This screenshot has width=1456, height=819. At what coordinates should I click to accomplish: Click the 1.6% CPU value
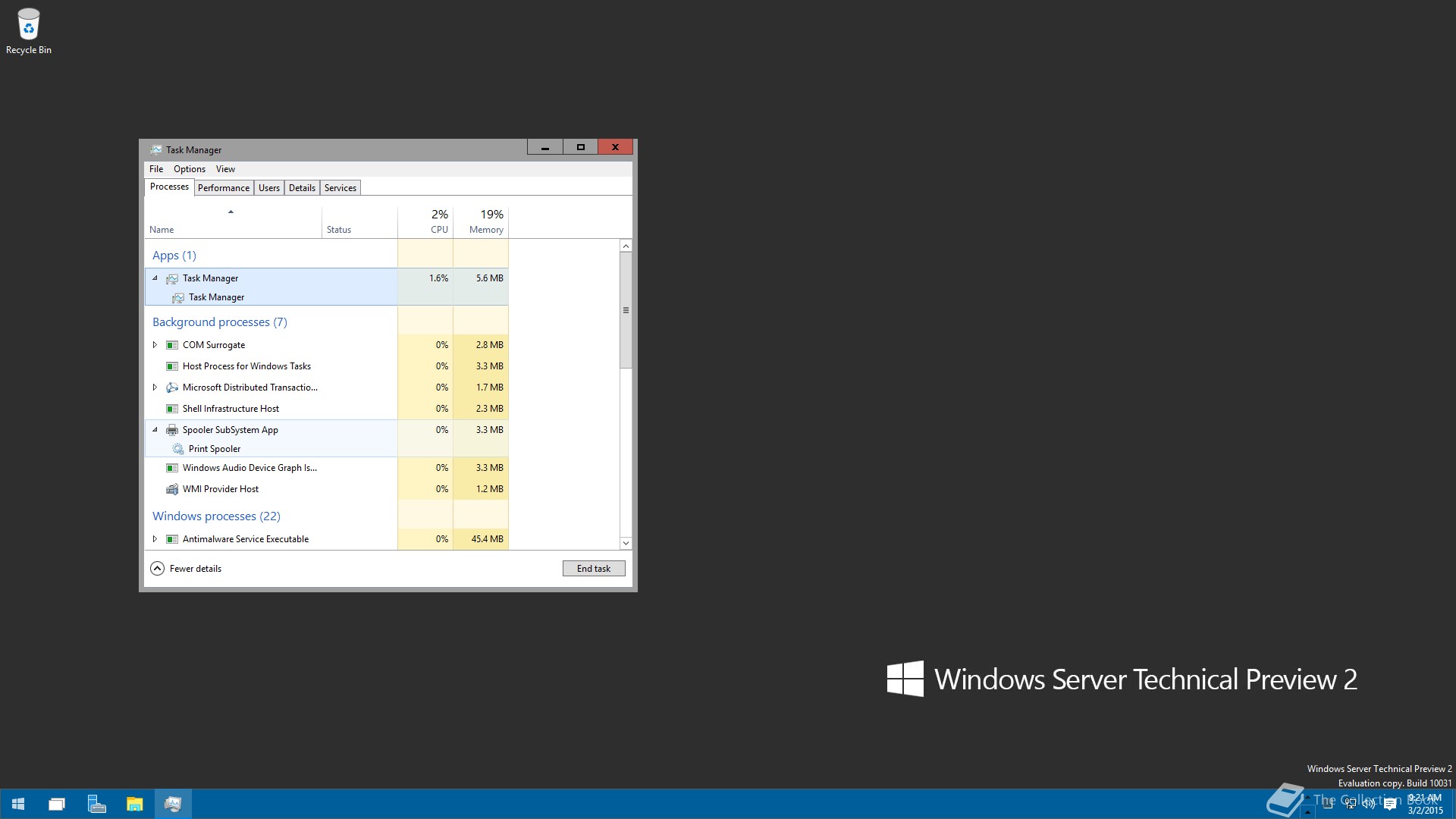pos(438,278)
